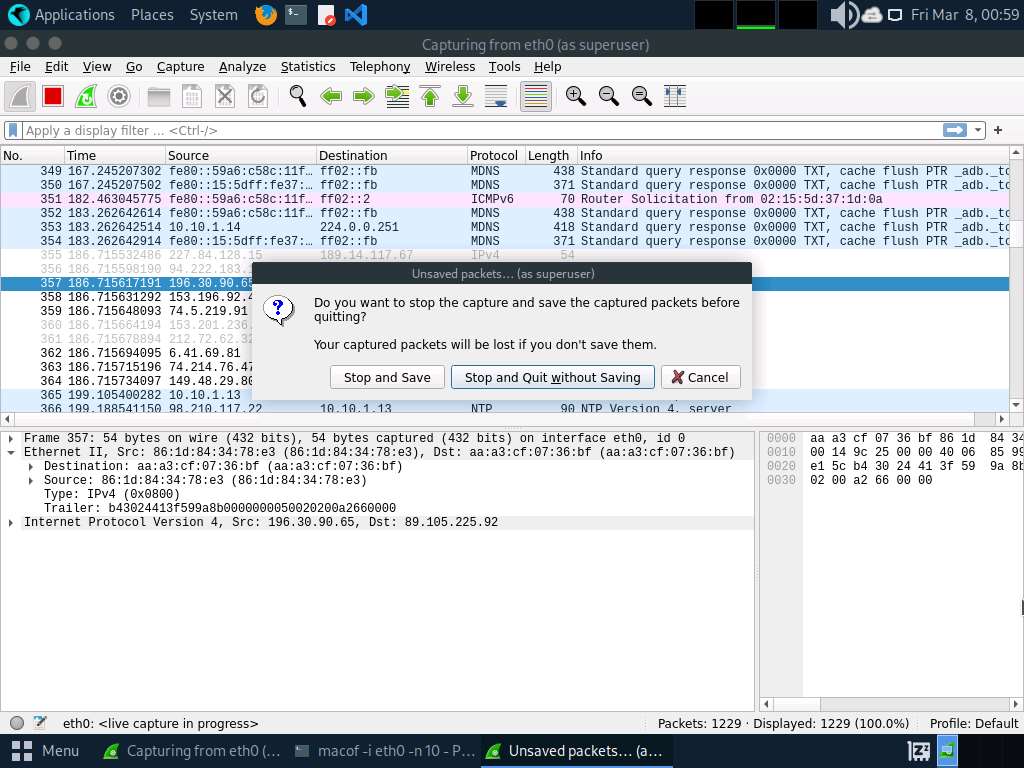
Task: Select packet 351 ICMPv6 Router Solicitation row
Action: 505,199
